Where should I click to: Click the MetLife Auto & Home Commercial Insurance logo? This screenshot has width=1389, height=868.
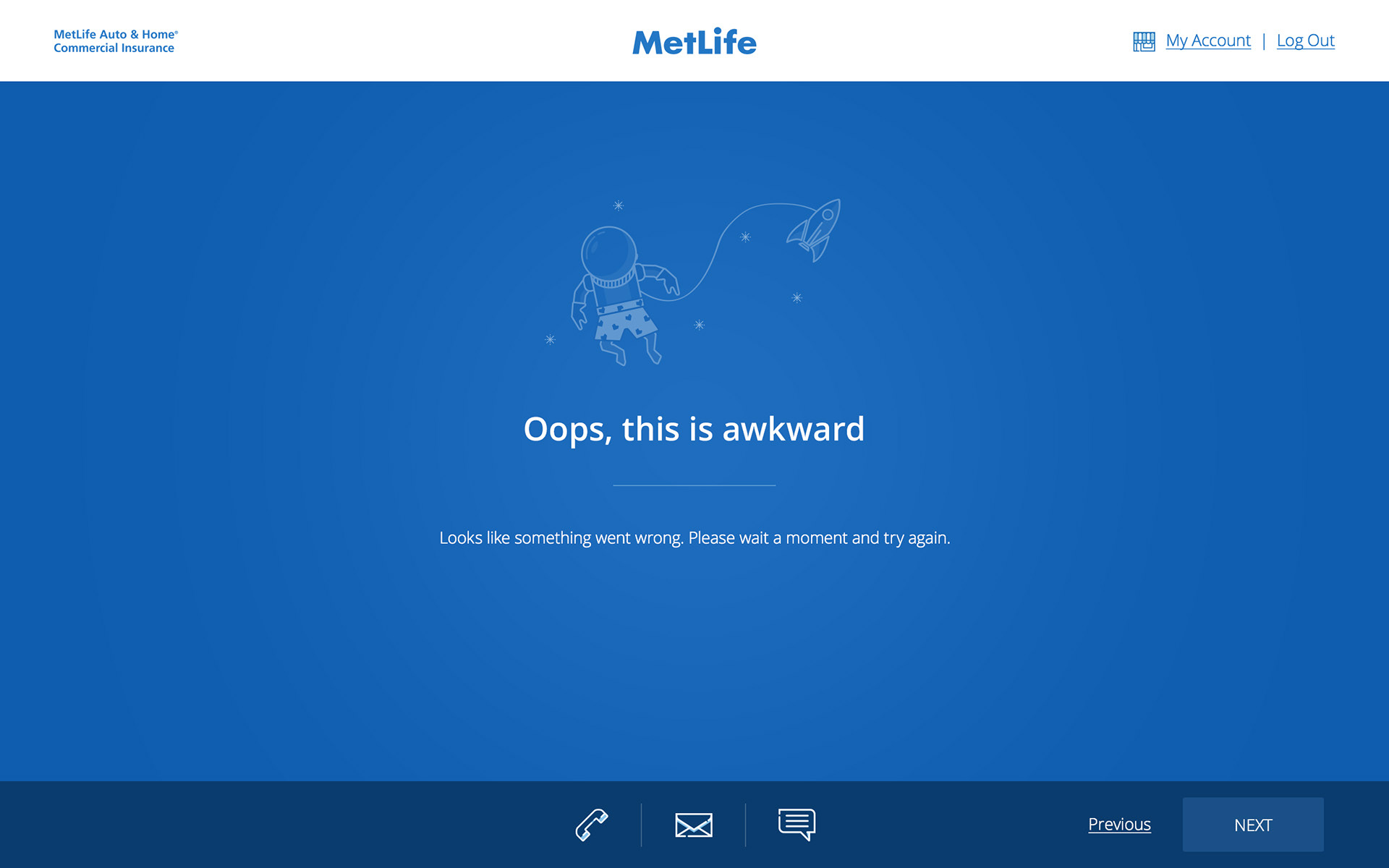[115, 41]
